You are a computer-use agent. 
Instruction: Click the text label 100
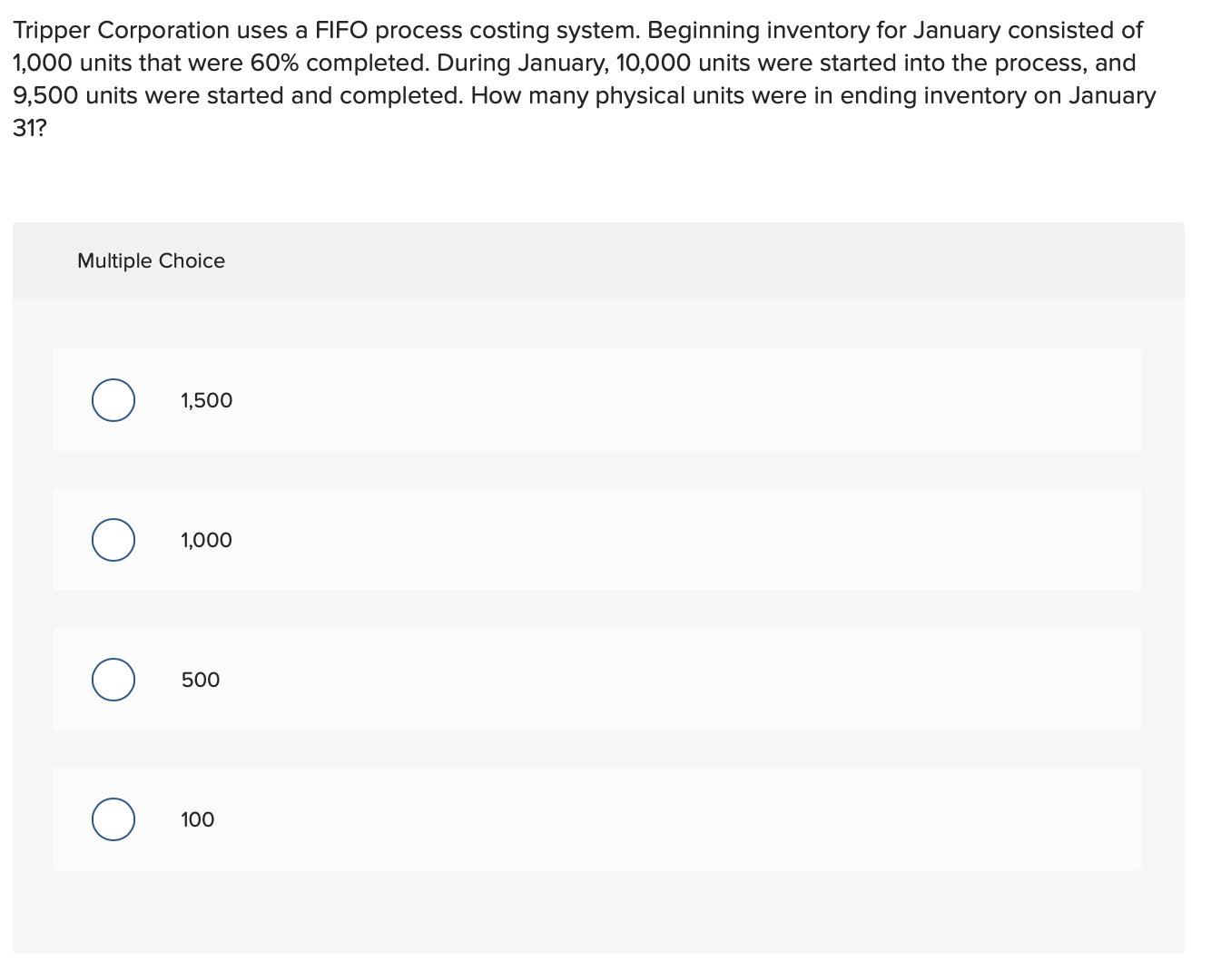click(197, 818)
